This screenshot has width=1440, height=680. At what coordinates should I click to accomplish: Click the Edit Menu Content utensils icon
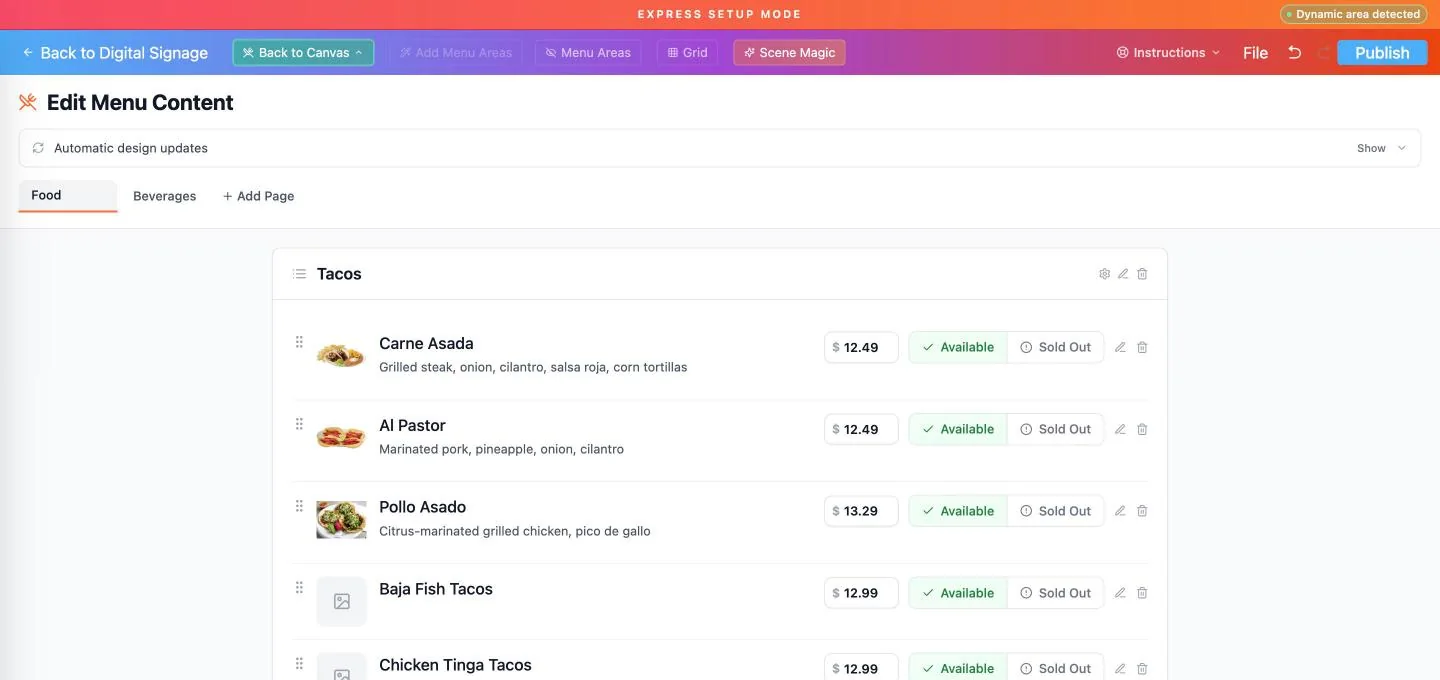28,102
